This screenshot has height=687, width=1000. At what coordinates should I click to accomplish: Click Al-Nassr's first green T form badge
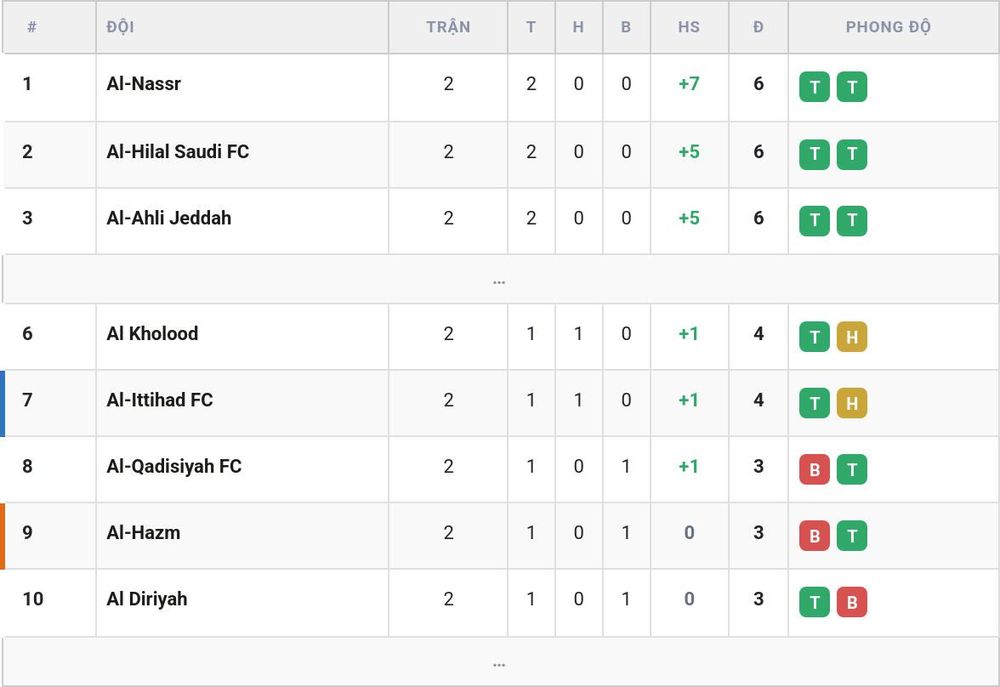pyautogui.click(x=814, y=87)
